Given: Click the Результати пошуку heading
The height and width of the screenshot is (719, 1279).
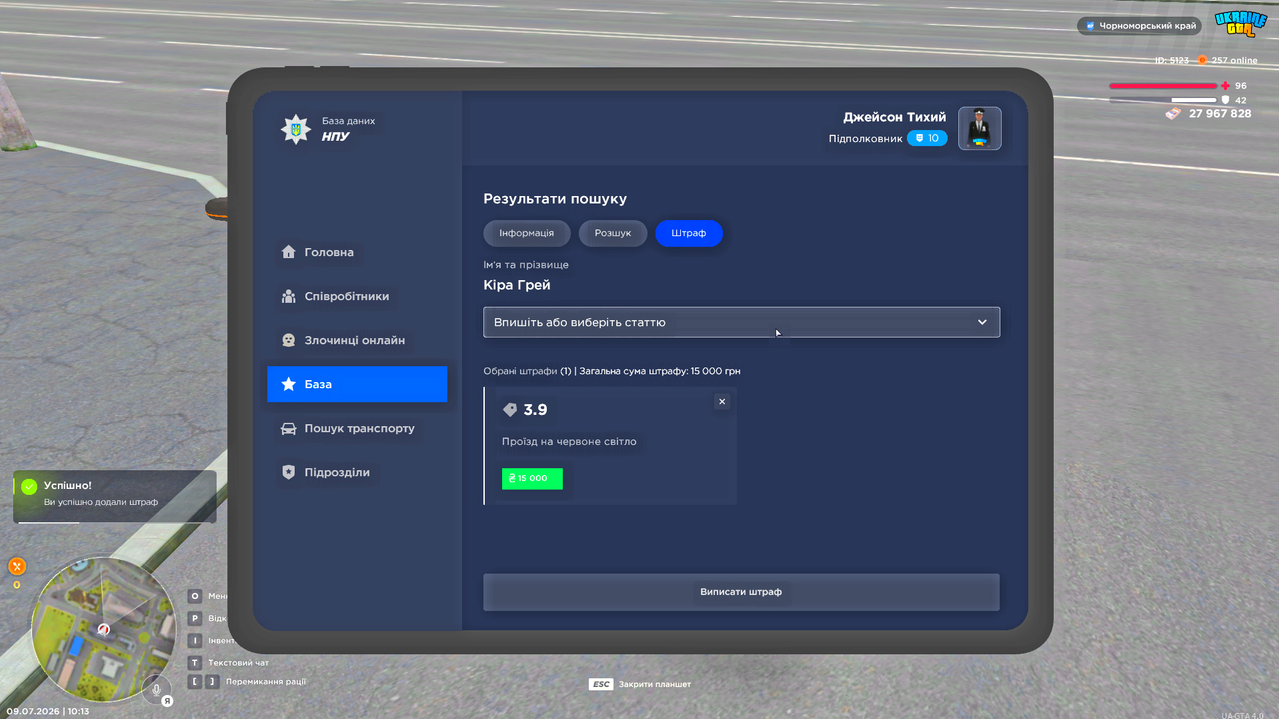Looking at the screenshot, I should [x=555, y=199].
